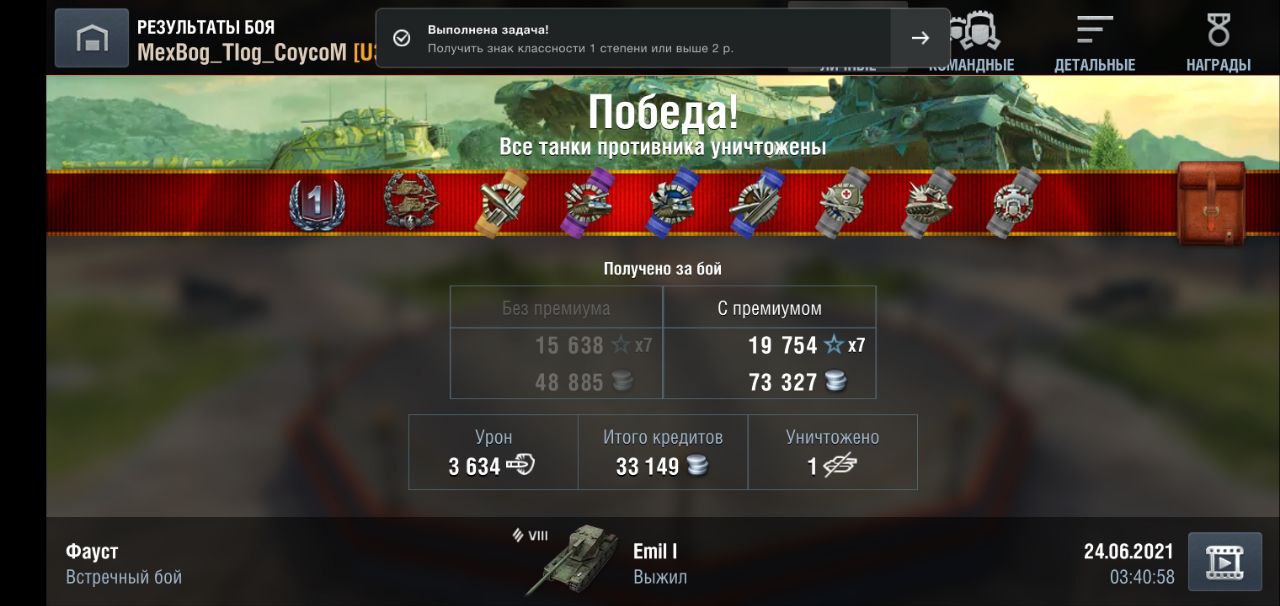Watch the battle replay
Screen dimensions: 1280x606
coord(1224,562)
